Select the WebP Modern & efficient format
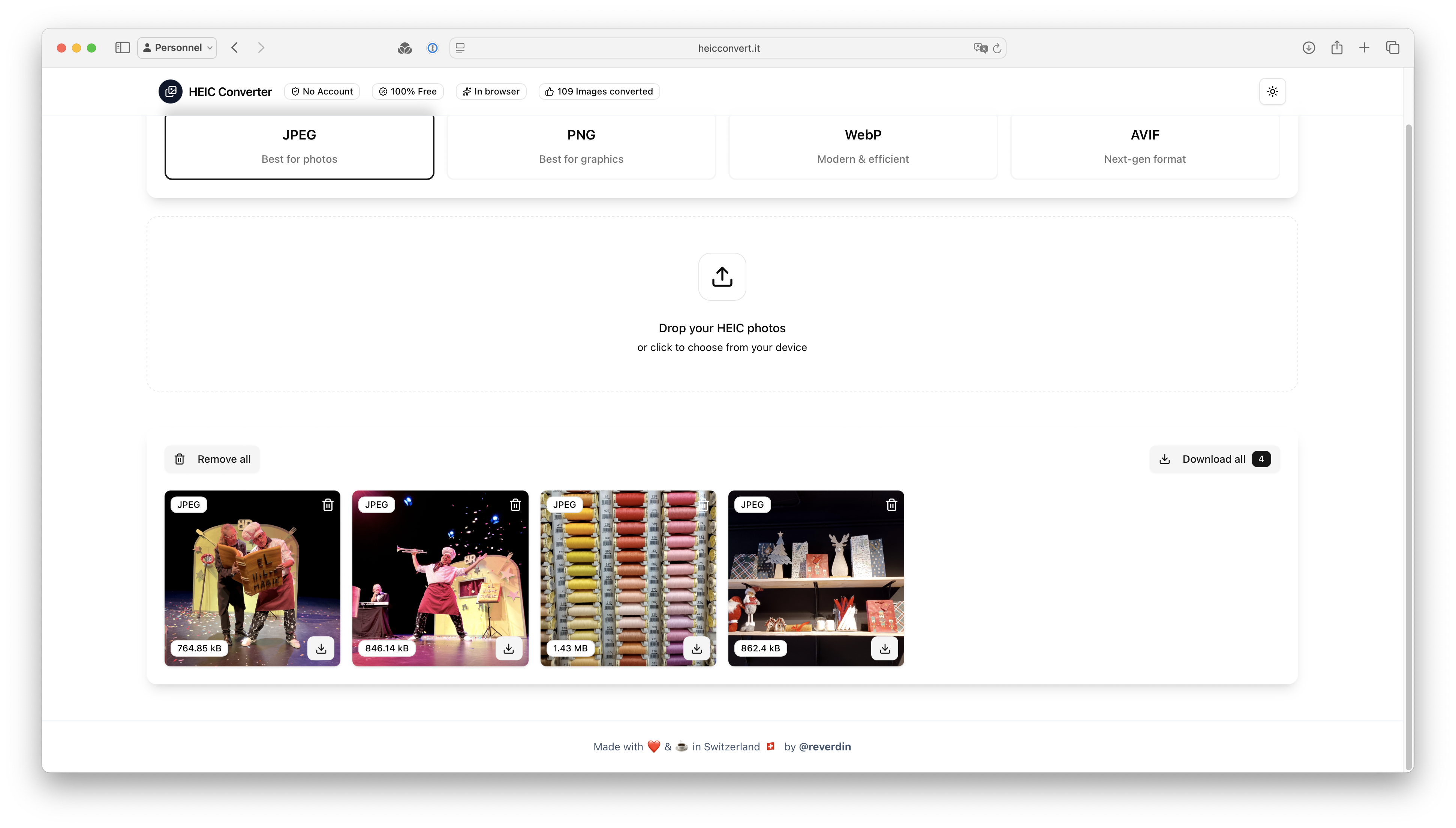 click(x=862, y=147)
